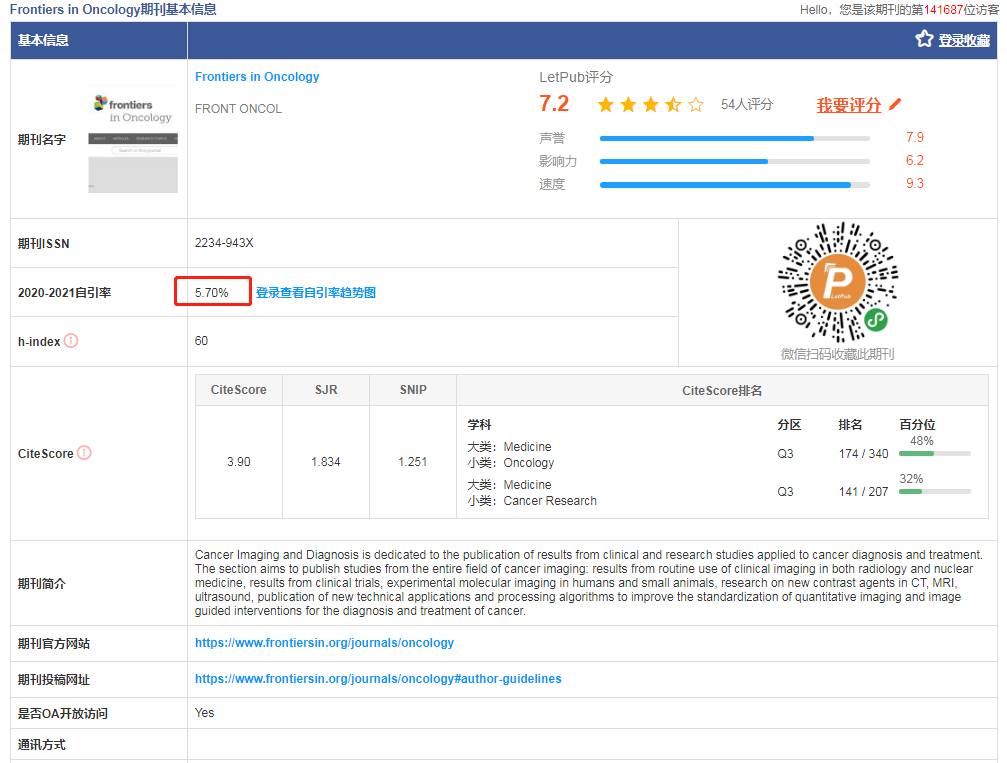Open the Frontiers in Oncology cover thumbnail
This screenshot has width=1007, height=763.
(133, 139)
